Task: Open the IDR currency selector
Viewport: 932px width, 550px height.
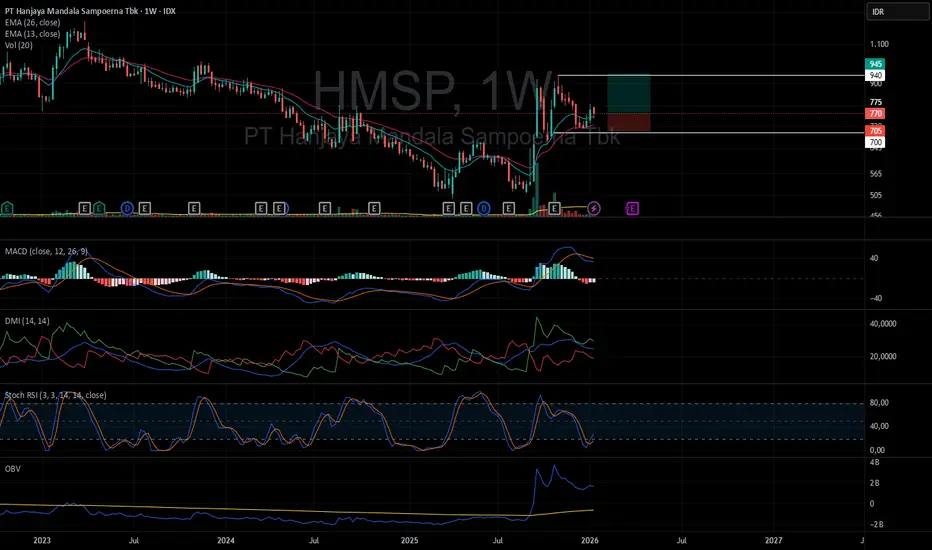Action: tap(897, 12)
